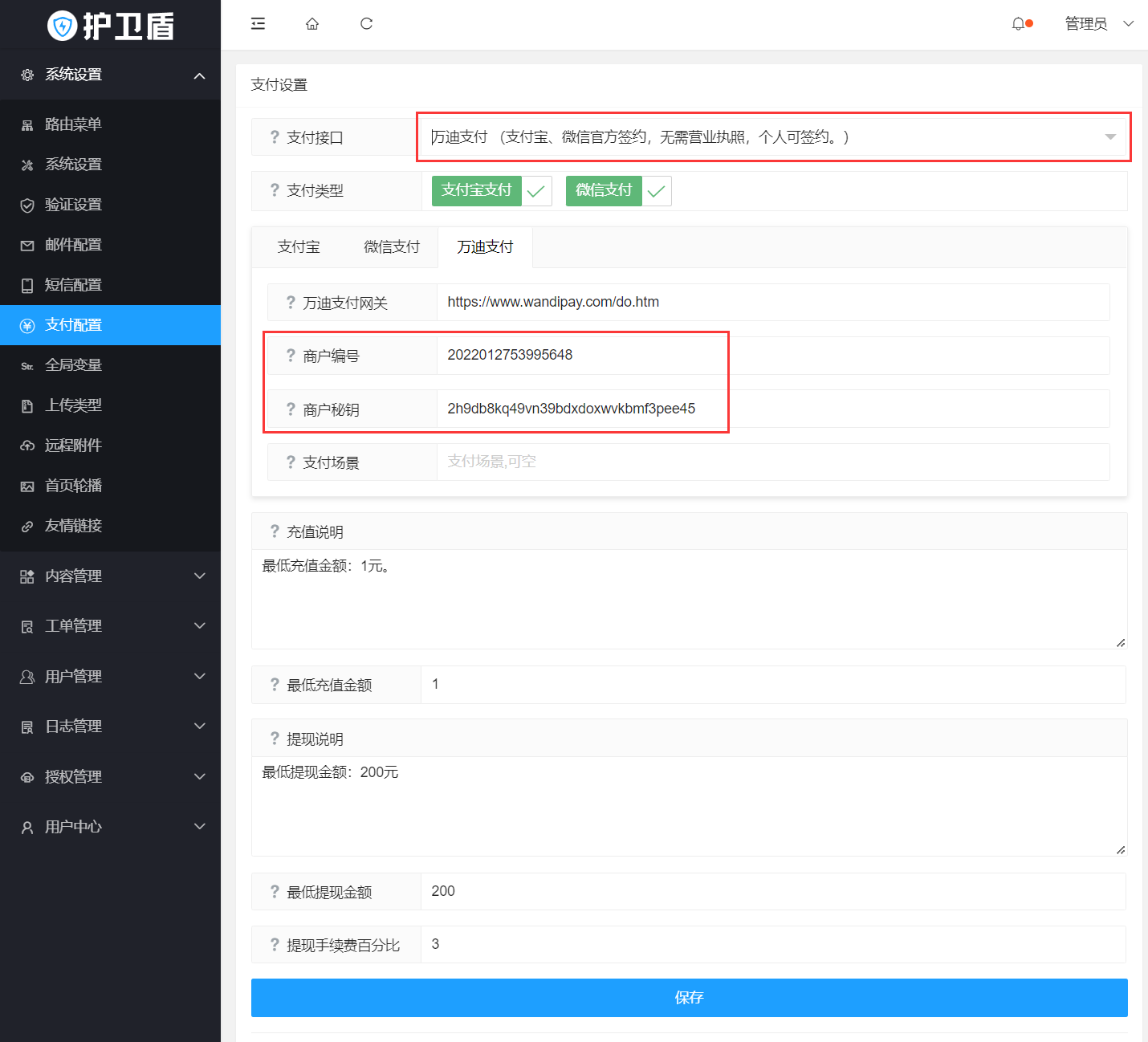Screen dimensions: 1148x1042
Task: Open the 路由菜单 menu item
Action: tap(110, 124)
